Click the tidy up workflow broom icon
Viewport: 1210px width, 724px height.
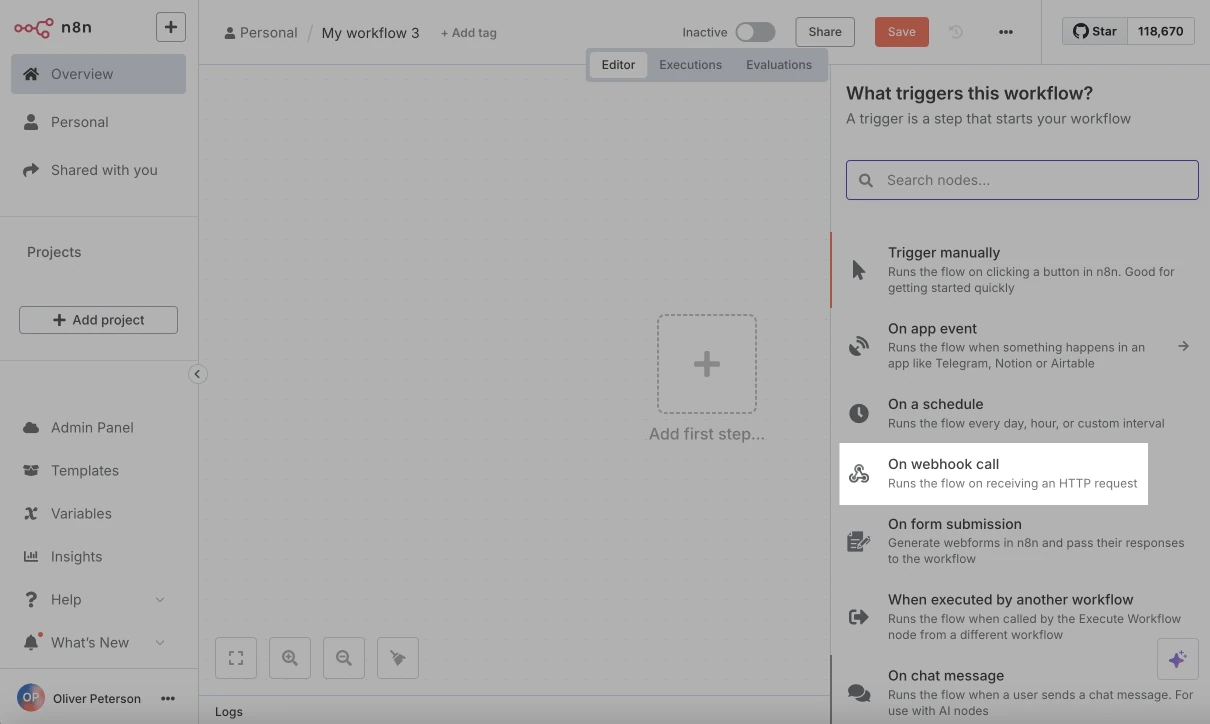tap(398, 658)
